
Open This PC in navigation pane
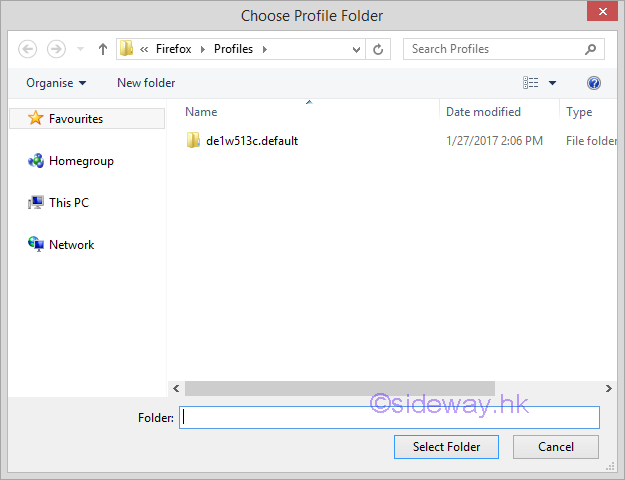pos(68,203)
